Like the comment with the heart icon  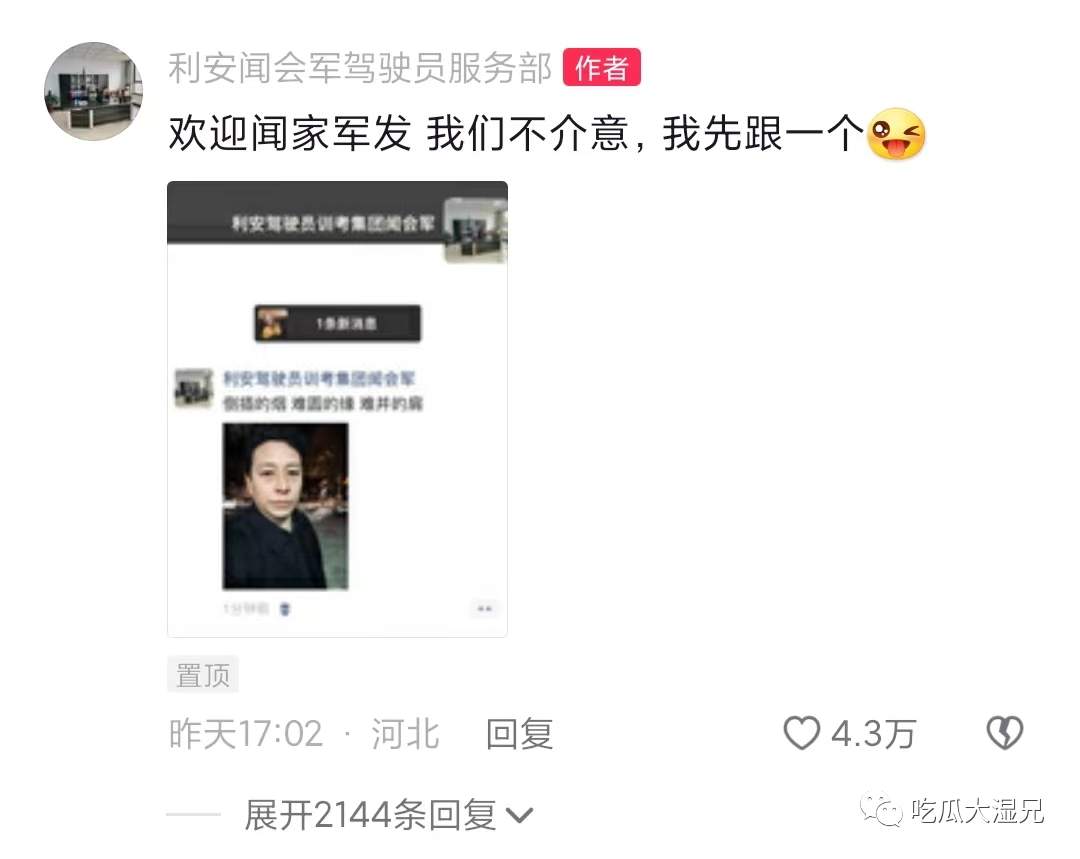(x=802, y=733)
